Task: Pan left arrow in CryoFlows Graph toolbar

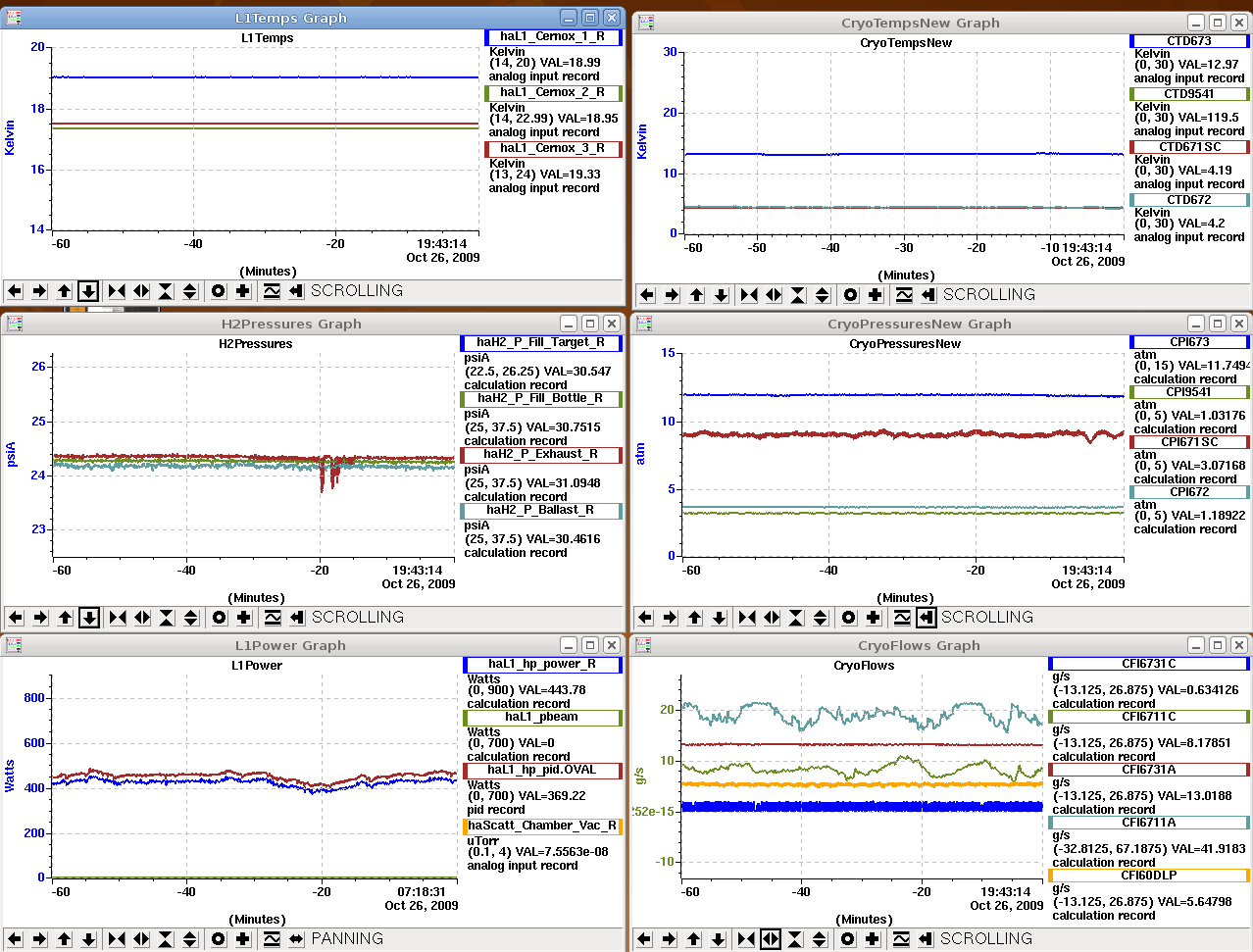Action: (644, 939)
